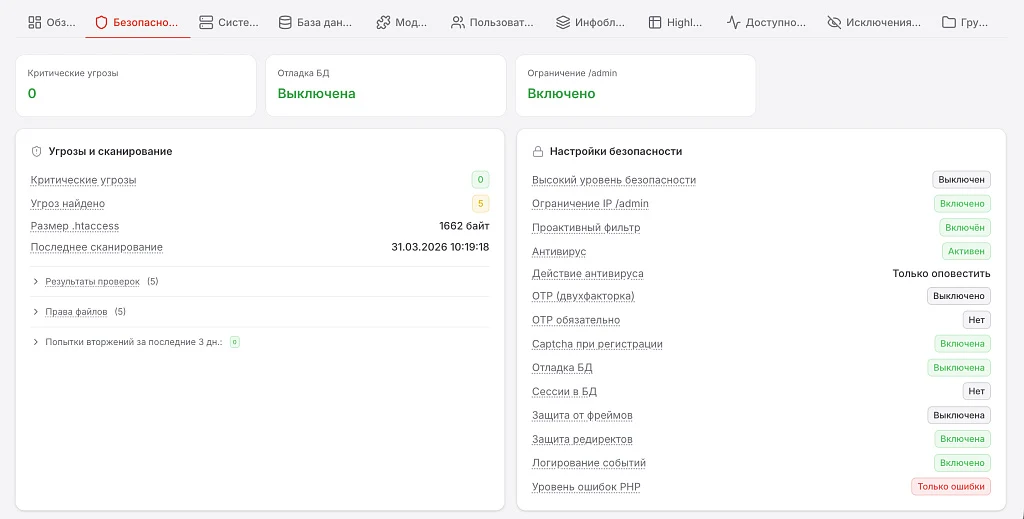Click the Включён badge for Проактивный фильтр
This screenshot has width=1024, height=519.
[965, 228]
